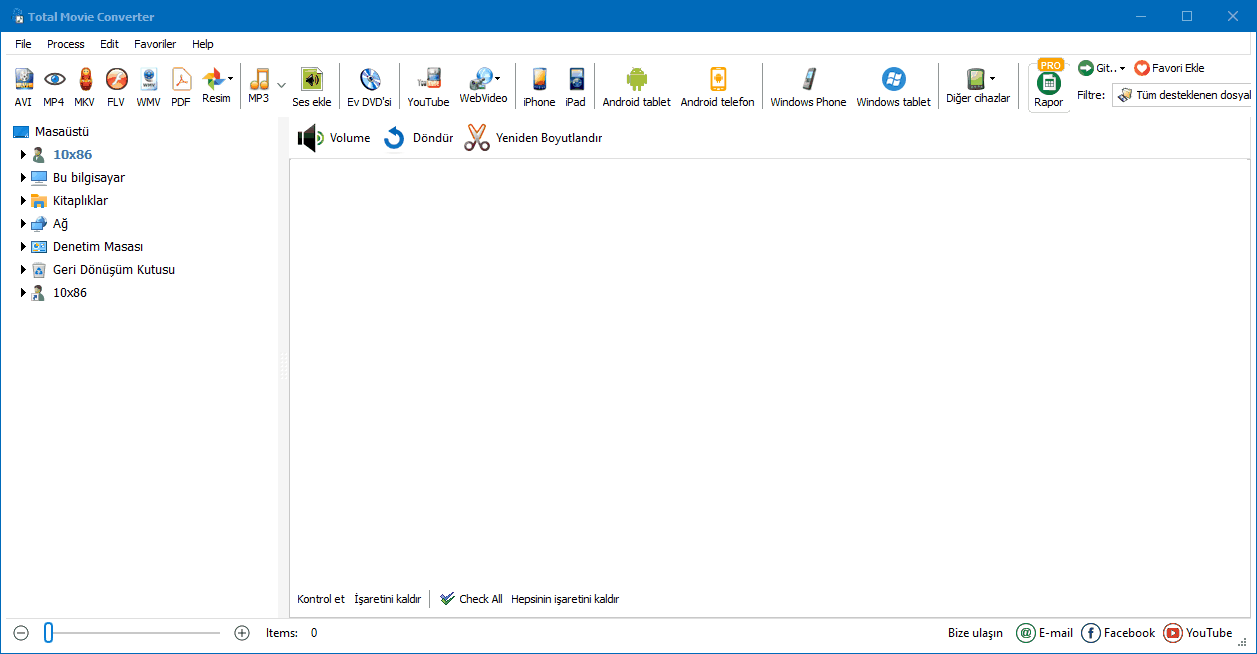Image resolution: width=1257 pixels, height=654 pixels.
Task: Select the Ev DVD'si disc icon
Action: coord(369,80)
